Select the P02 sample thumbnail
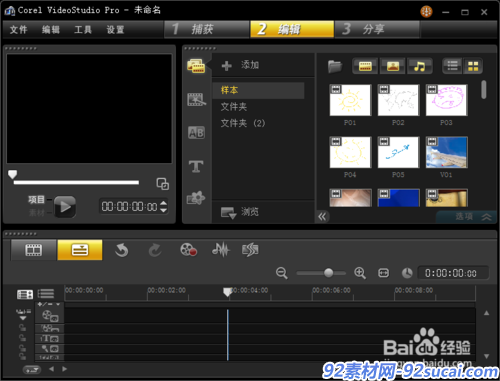The image size is (500, 381). coord(398,100)
